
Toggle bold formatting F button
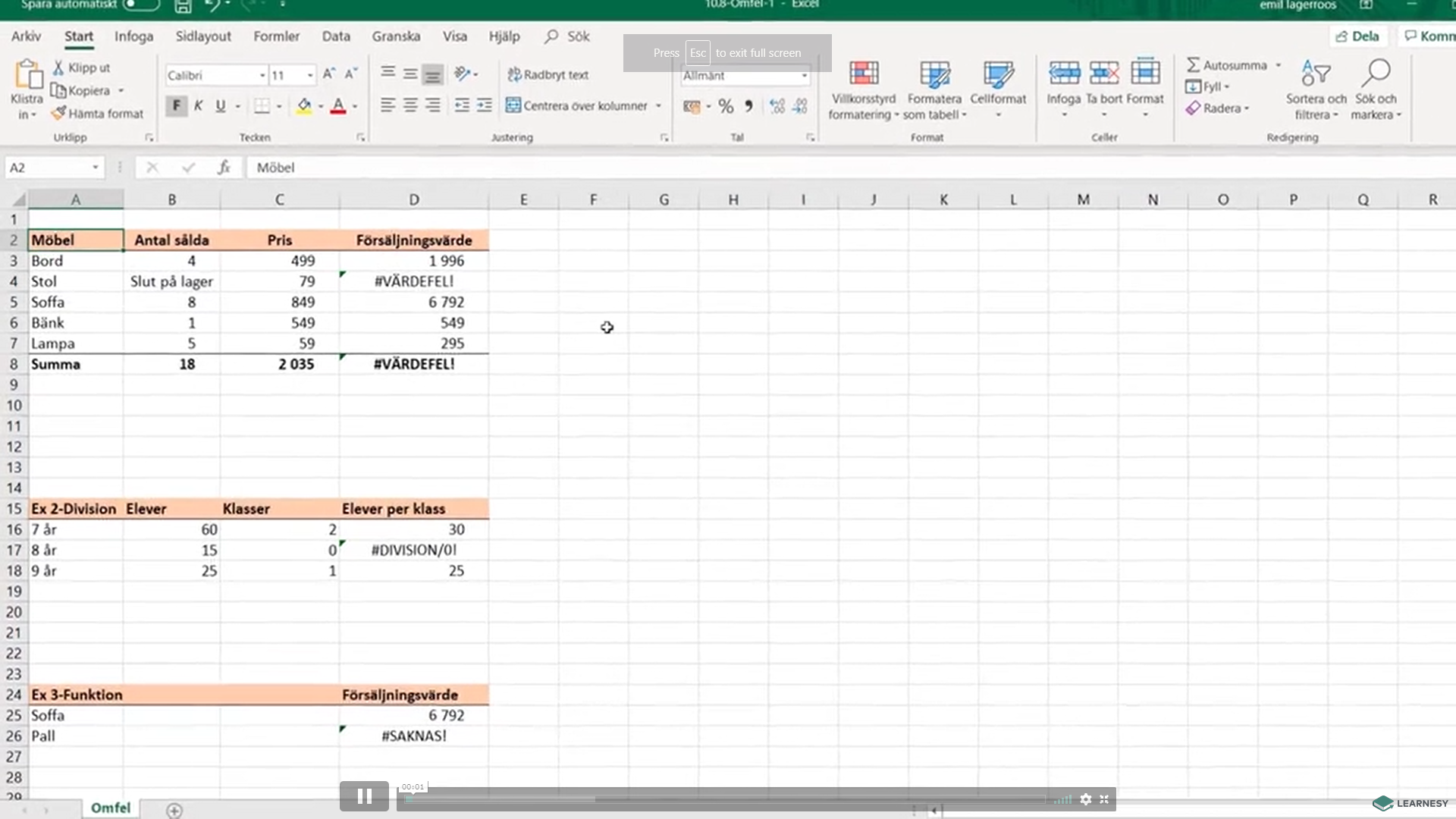click(x=176, y=105)
